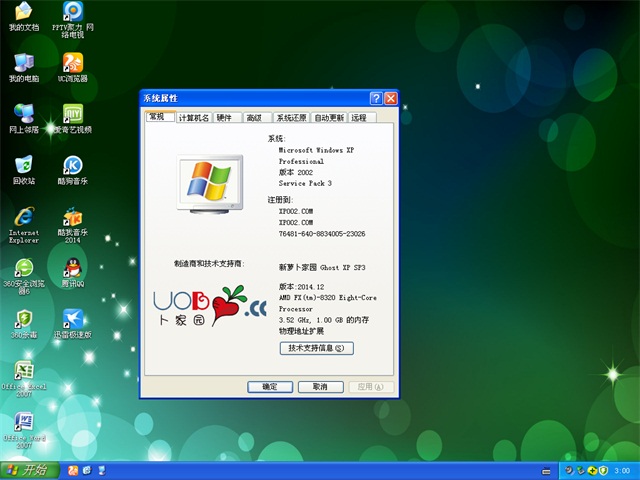Image resolution: width=640 pixels, height=480 pixels.
Task: Select the 爱奇艺视频 desktop icon
Action: pos(72,114)
